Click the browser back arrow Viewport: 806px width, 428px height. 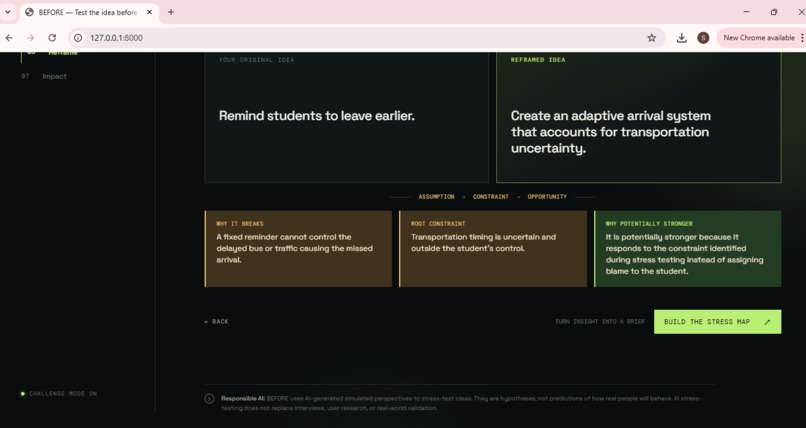[9, 38]
